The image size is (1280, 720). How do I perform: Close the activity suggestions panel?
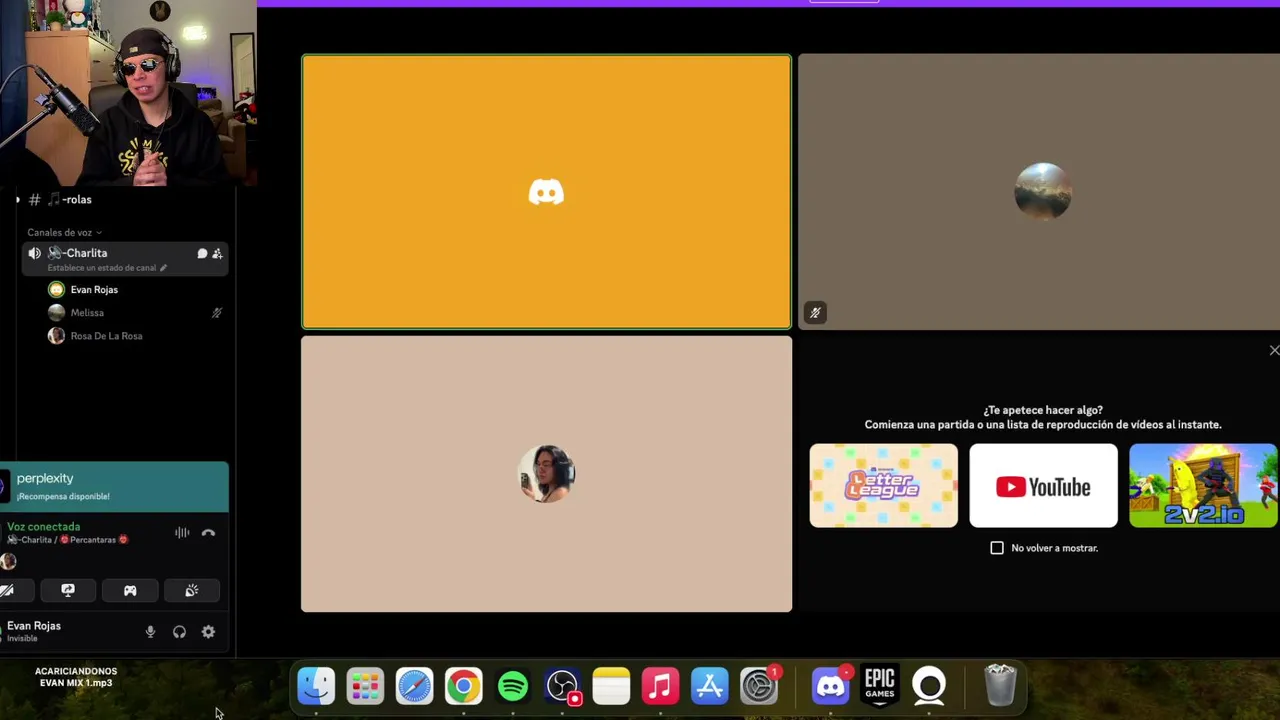[x=1273, y=350]
